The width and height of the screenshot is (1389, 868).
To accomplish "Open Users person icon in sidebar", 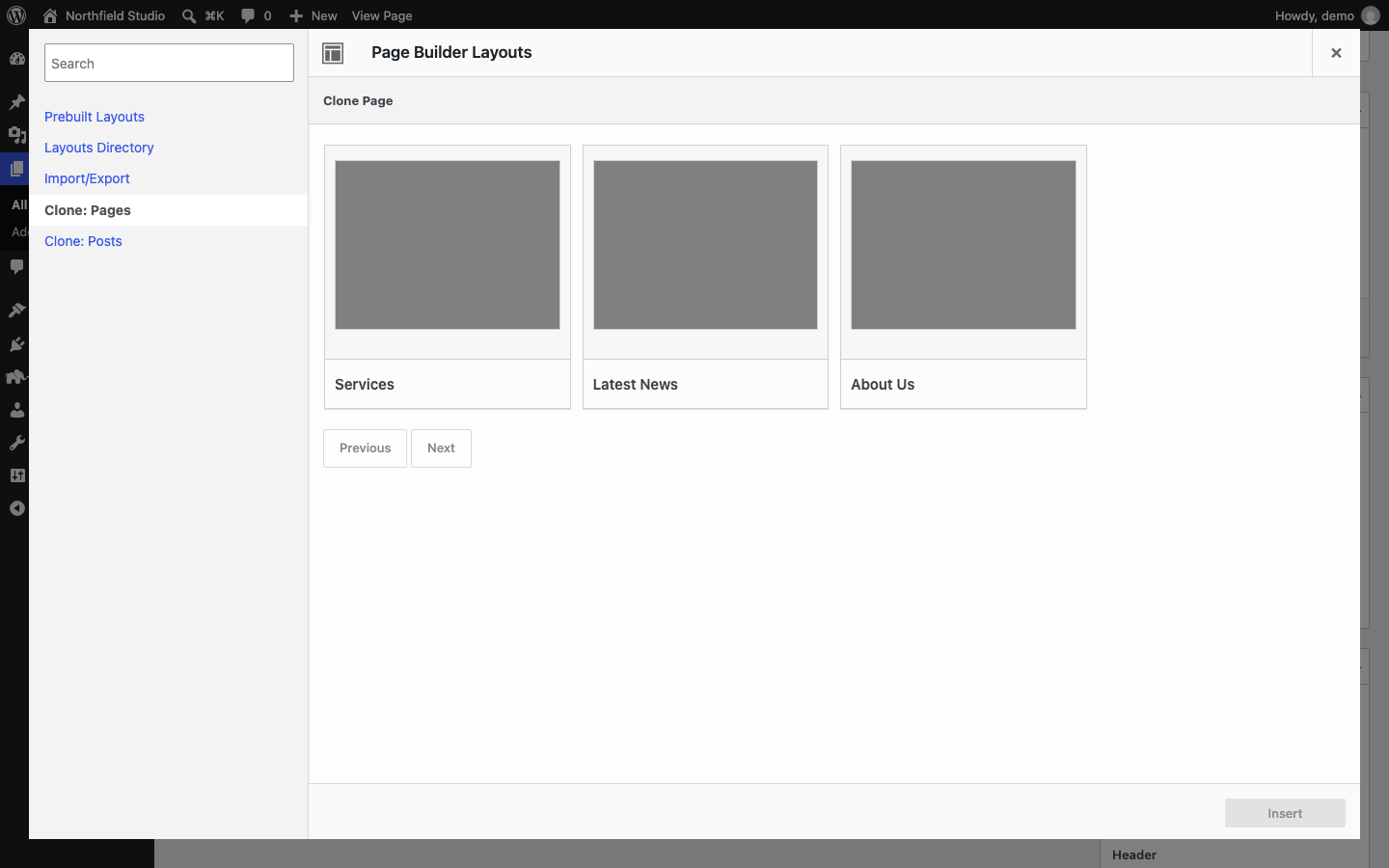I will coord(16,410).
